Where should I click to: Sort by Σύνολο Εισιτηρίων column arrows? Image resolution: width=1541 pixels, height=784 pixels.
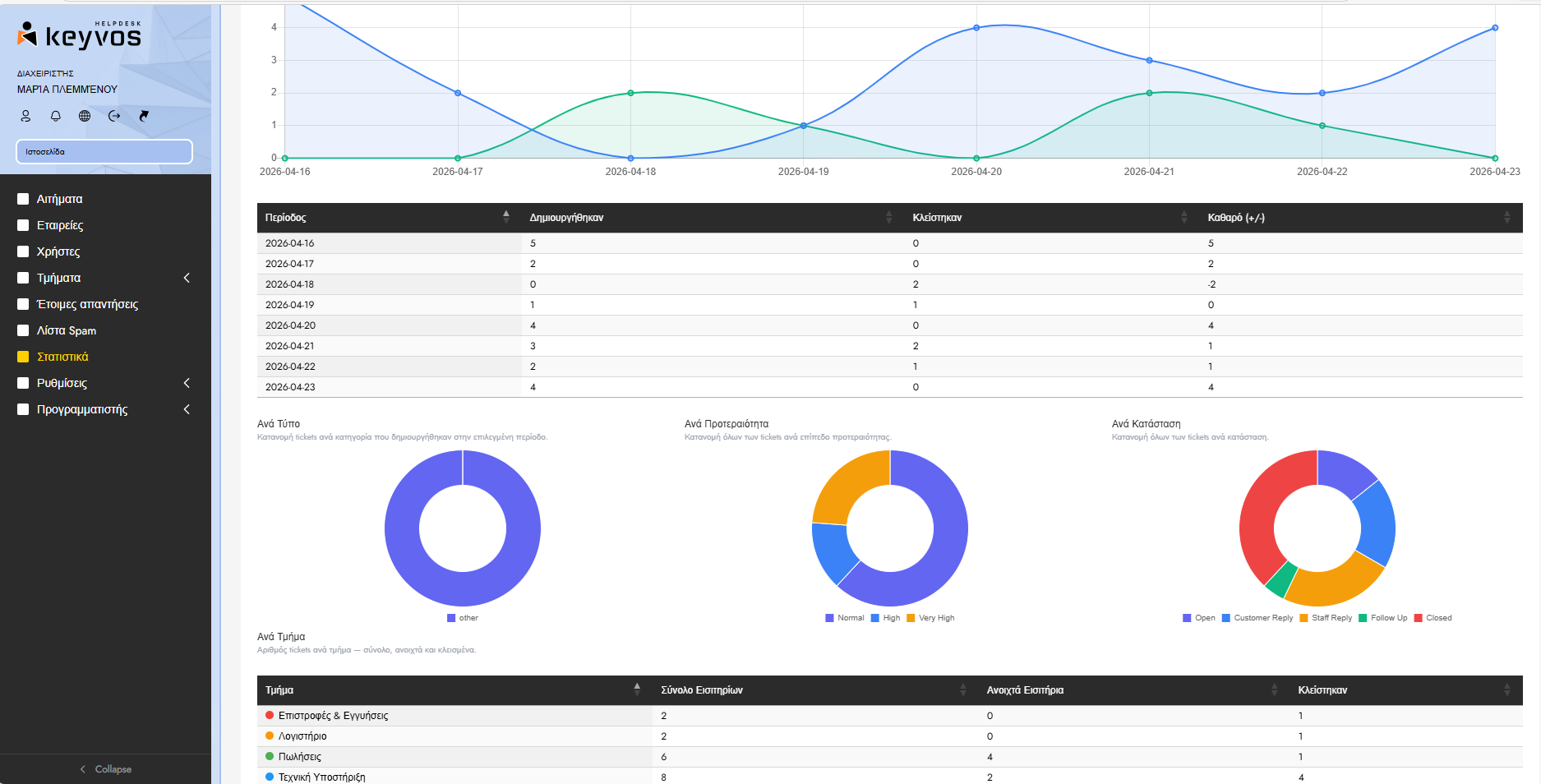pyautogui.click(x=963, y=689)
